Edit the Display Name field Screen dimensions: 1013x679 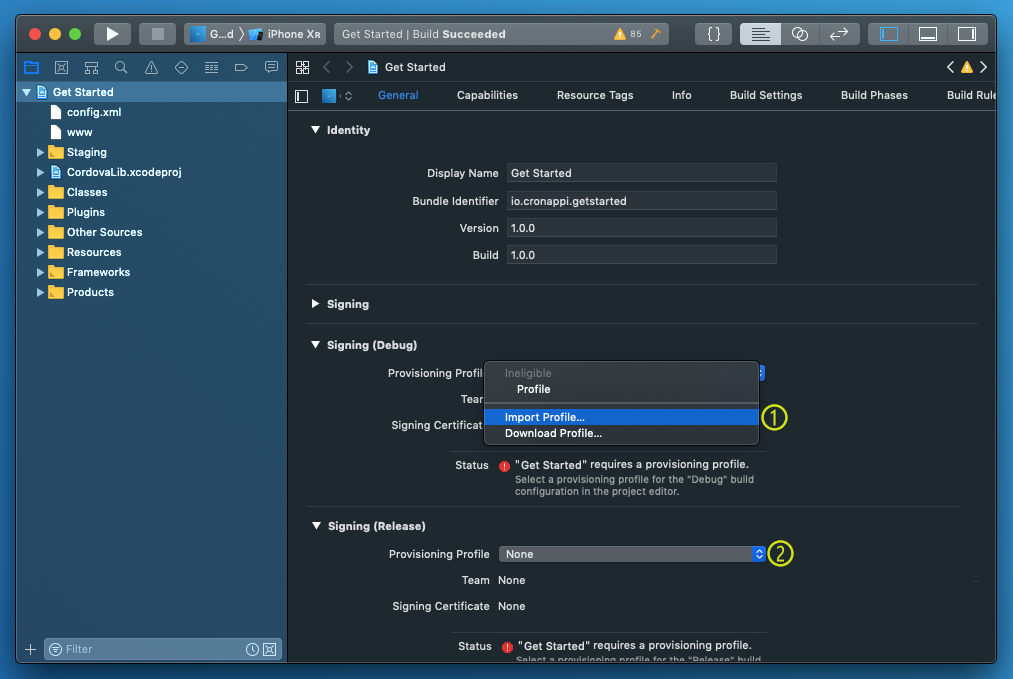642,173
